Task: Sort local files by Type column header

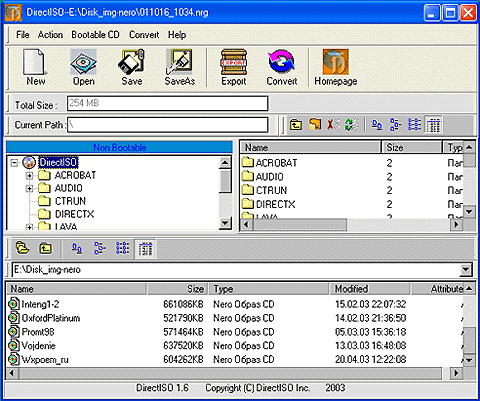Action: pyautogui.click(x=269, y=289)
